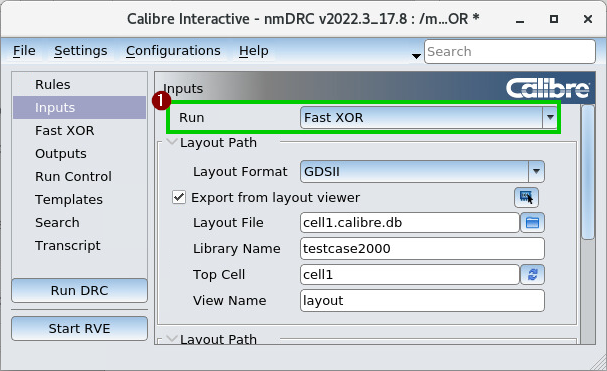This screenshot has width=607, height=371.
Task: Open the Settings menu
Action: click(81, 51)
